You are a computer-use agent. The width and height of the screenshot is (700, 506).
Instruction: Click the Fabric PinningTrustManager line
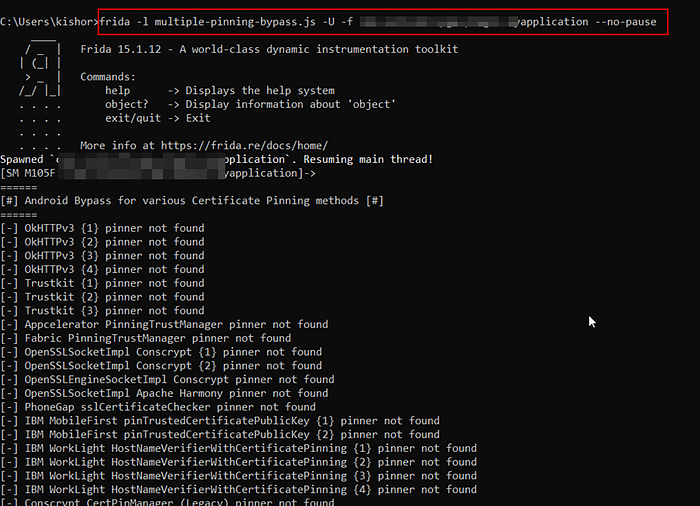pos(146,339)
